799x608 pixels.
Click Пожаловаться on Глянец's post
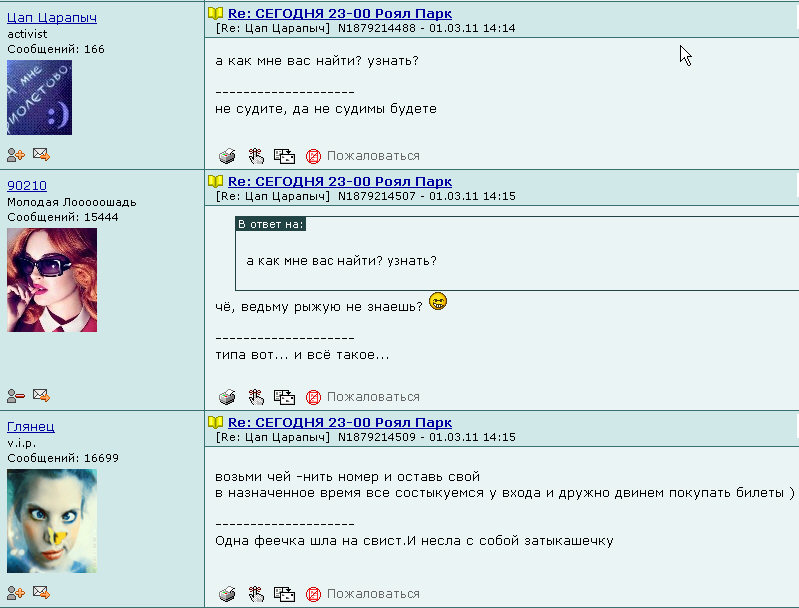(x=372, y=594)
